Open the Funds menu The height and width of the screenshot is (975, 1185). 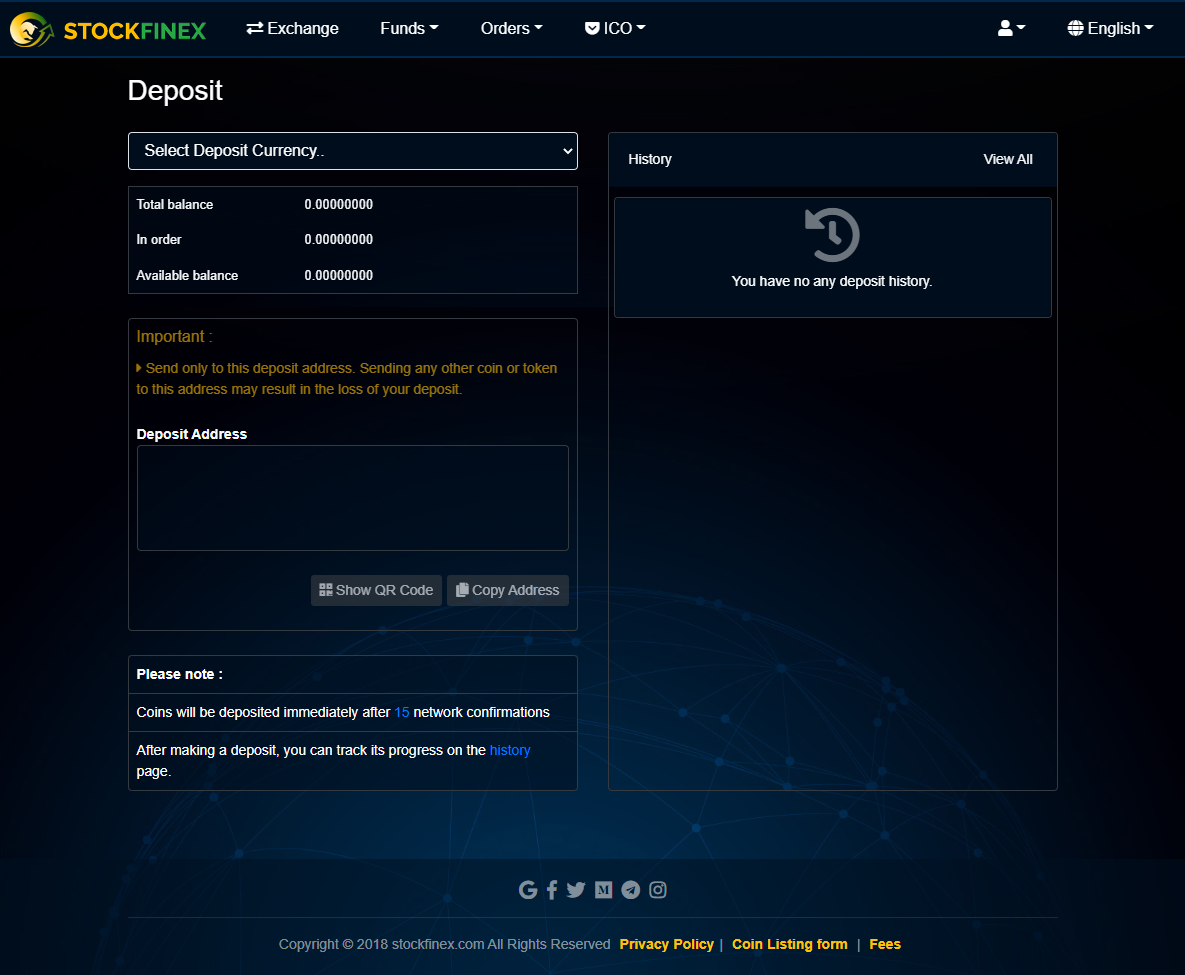pos(408,28)
